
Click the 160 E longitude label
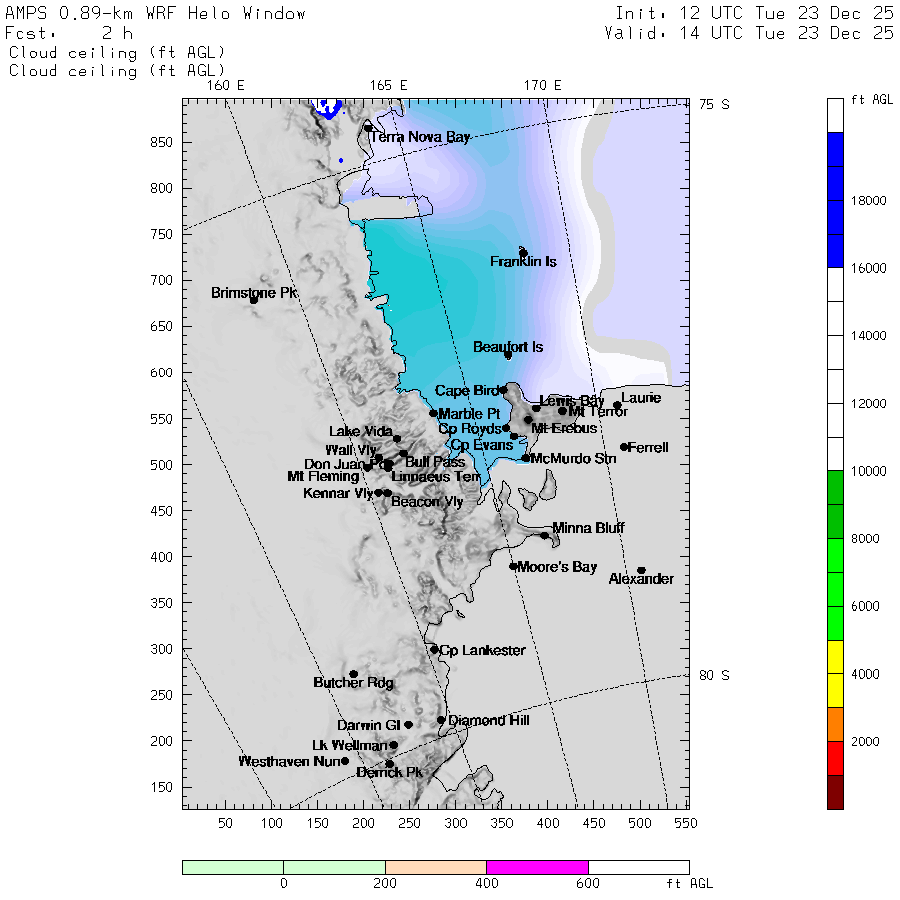pos(226,86)
